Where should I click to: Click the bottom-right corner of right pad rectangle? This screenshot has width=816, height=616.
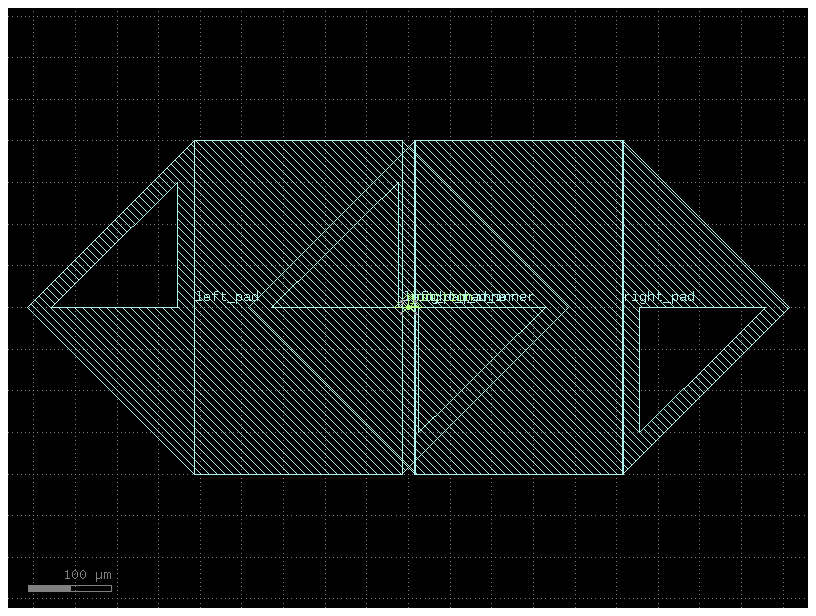[x=623, y=473]
